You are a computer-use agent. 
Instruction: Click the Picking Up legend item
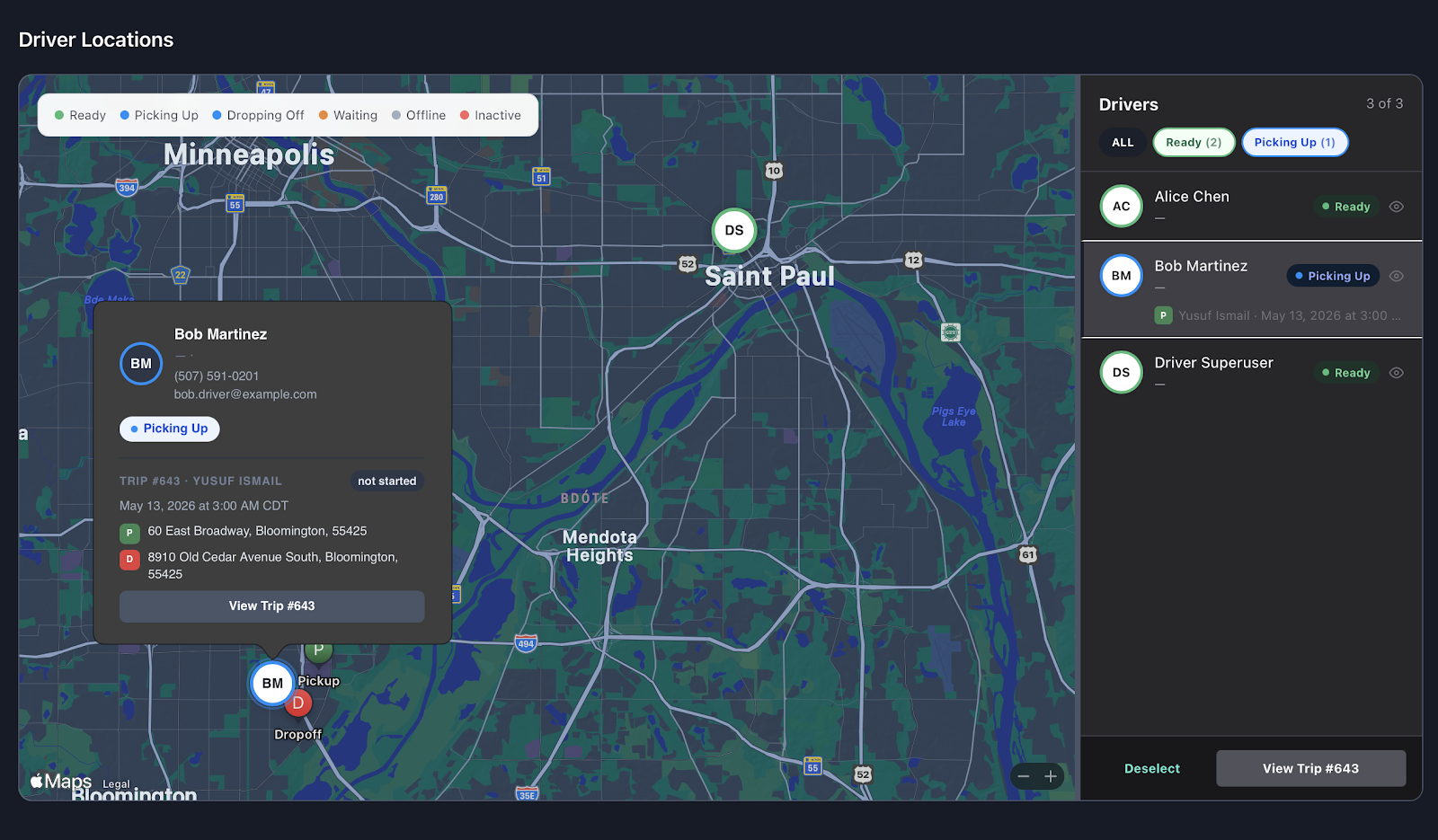pyautogui.click(x=159, y=115)
